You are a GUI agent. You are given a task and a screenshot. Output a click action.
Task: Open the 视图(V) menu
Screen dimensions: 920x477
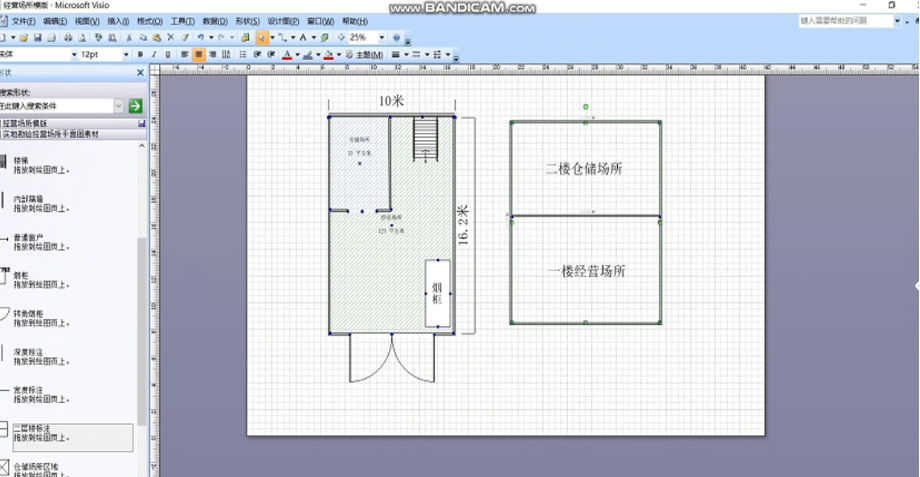point(87,21)
